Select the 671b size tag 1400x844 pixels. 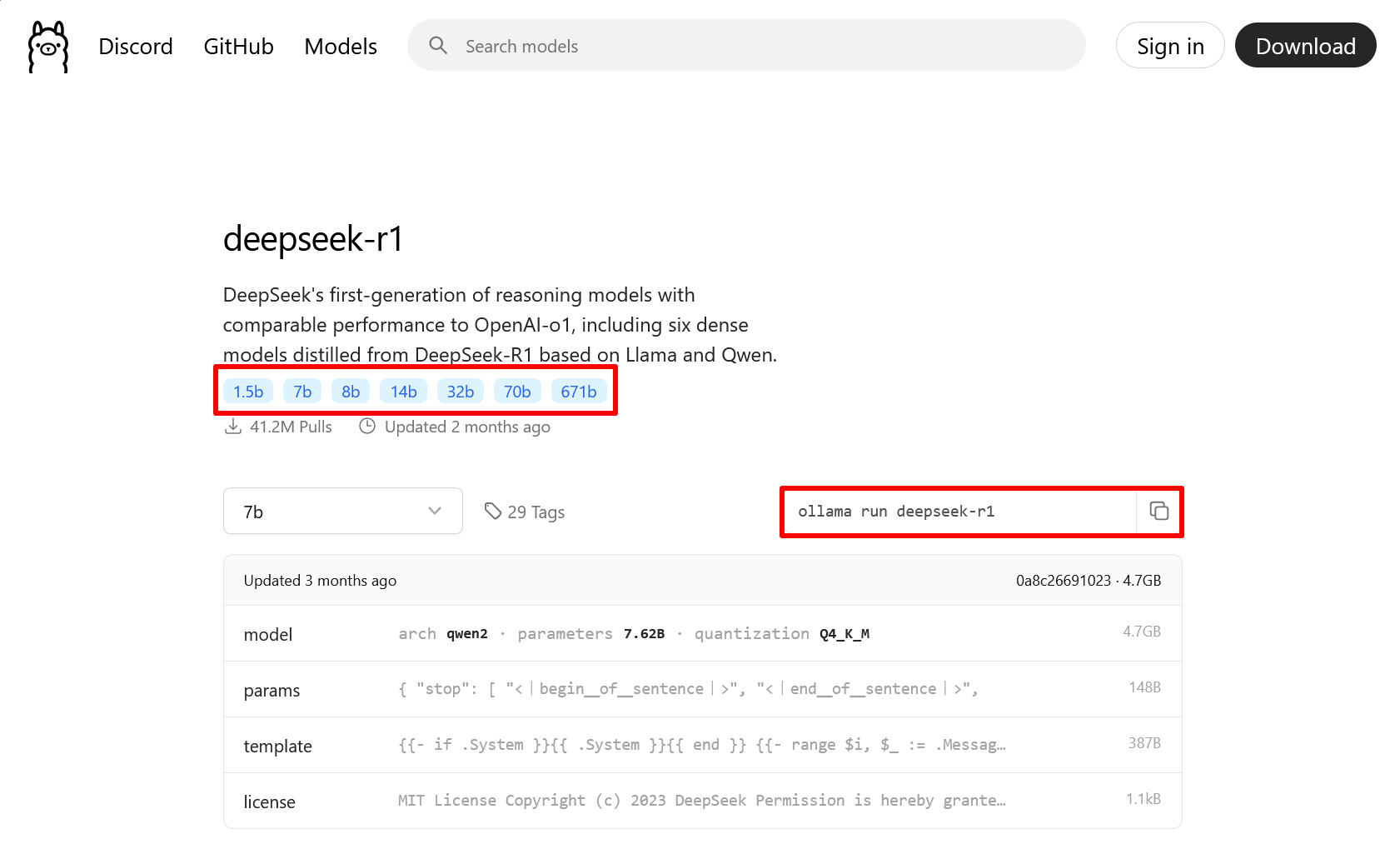(x=579, y=391)
